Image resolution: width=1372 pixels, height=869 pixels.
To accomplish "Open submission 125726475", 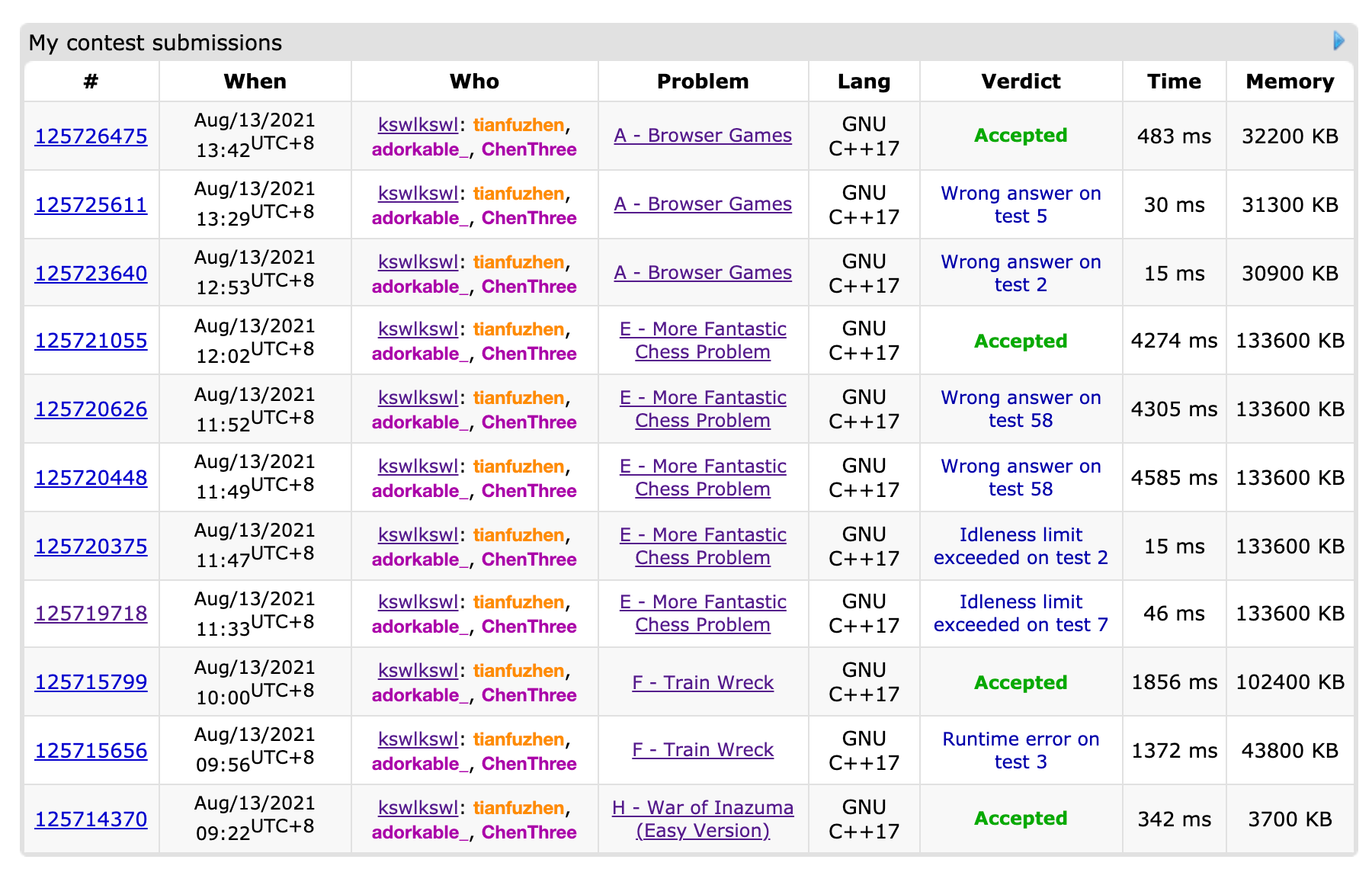I will [91, 136].
